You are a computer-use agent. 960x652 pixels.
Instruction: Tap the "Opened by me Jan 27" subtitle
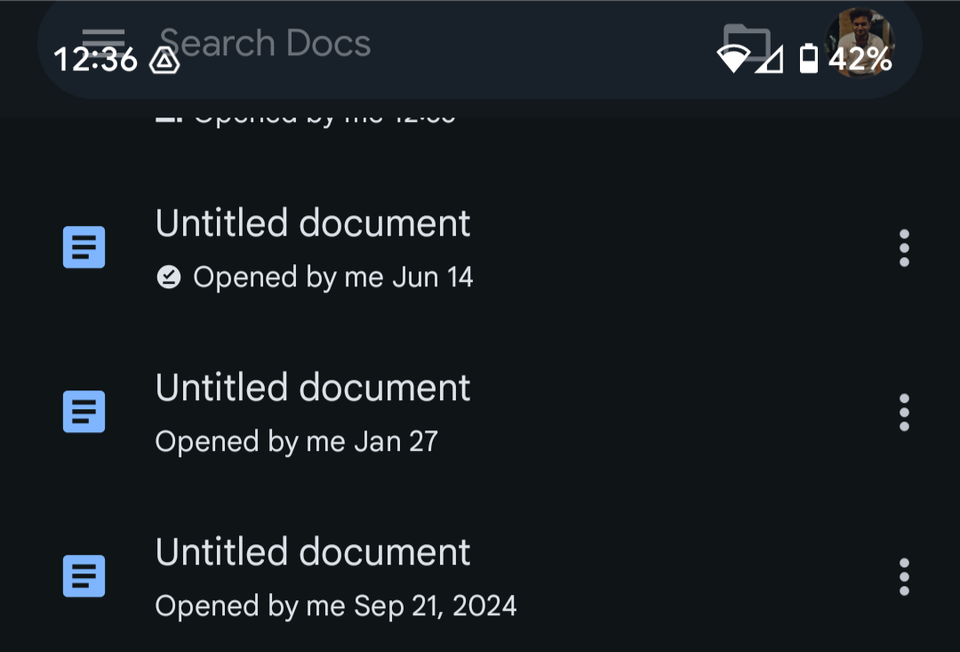(296, 441)
